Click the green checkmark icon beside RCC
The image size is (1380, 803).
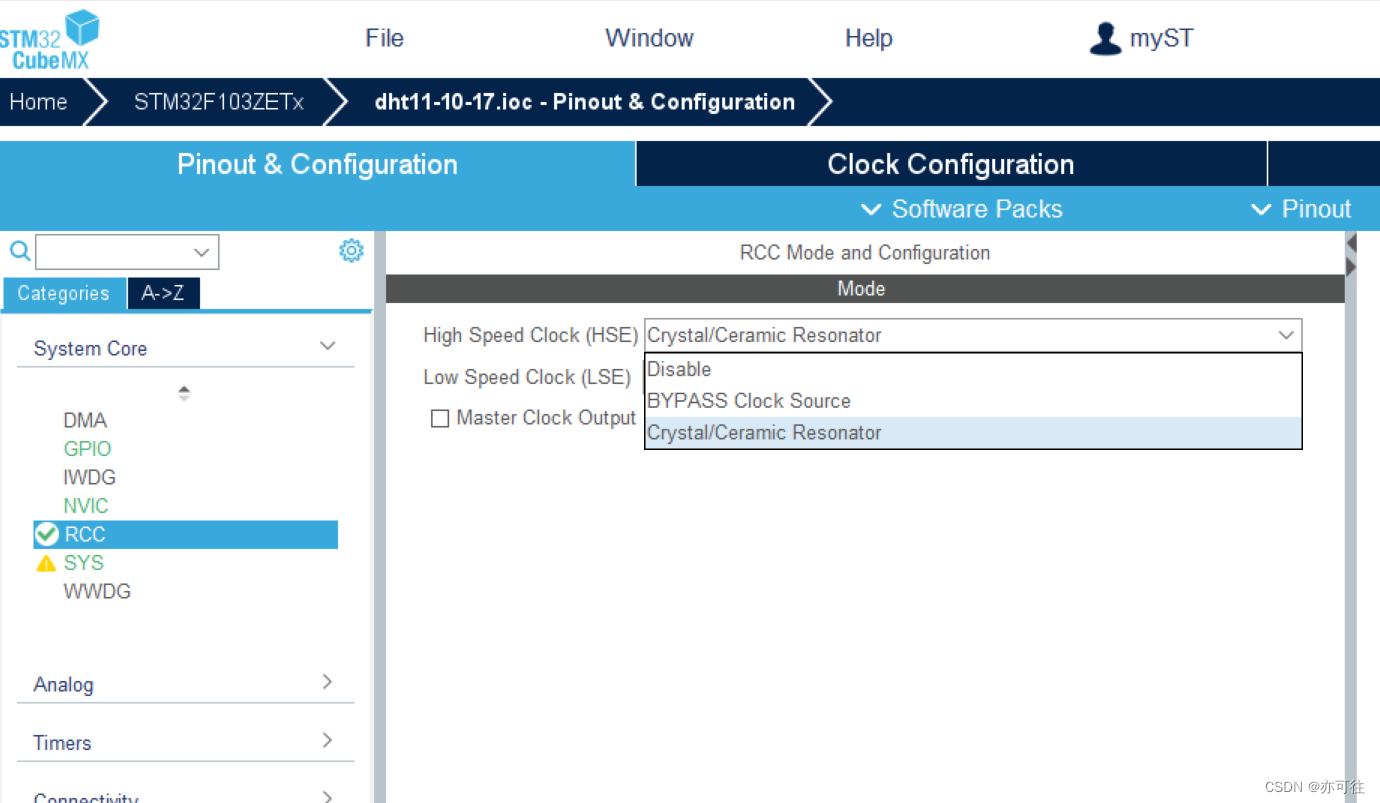pos(46,534)
